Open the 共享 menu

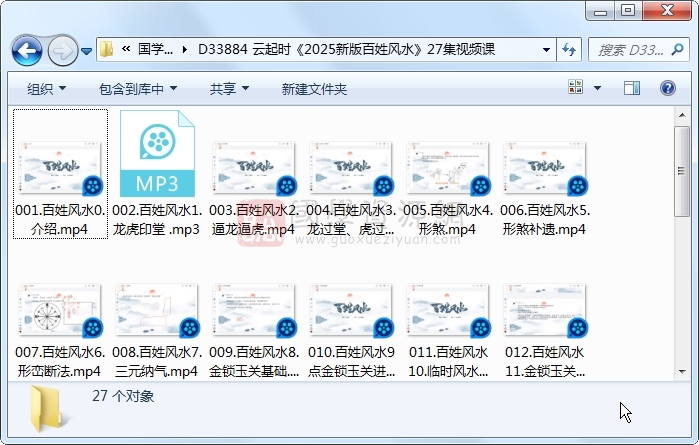tap(229, 89)
